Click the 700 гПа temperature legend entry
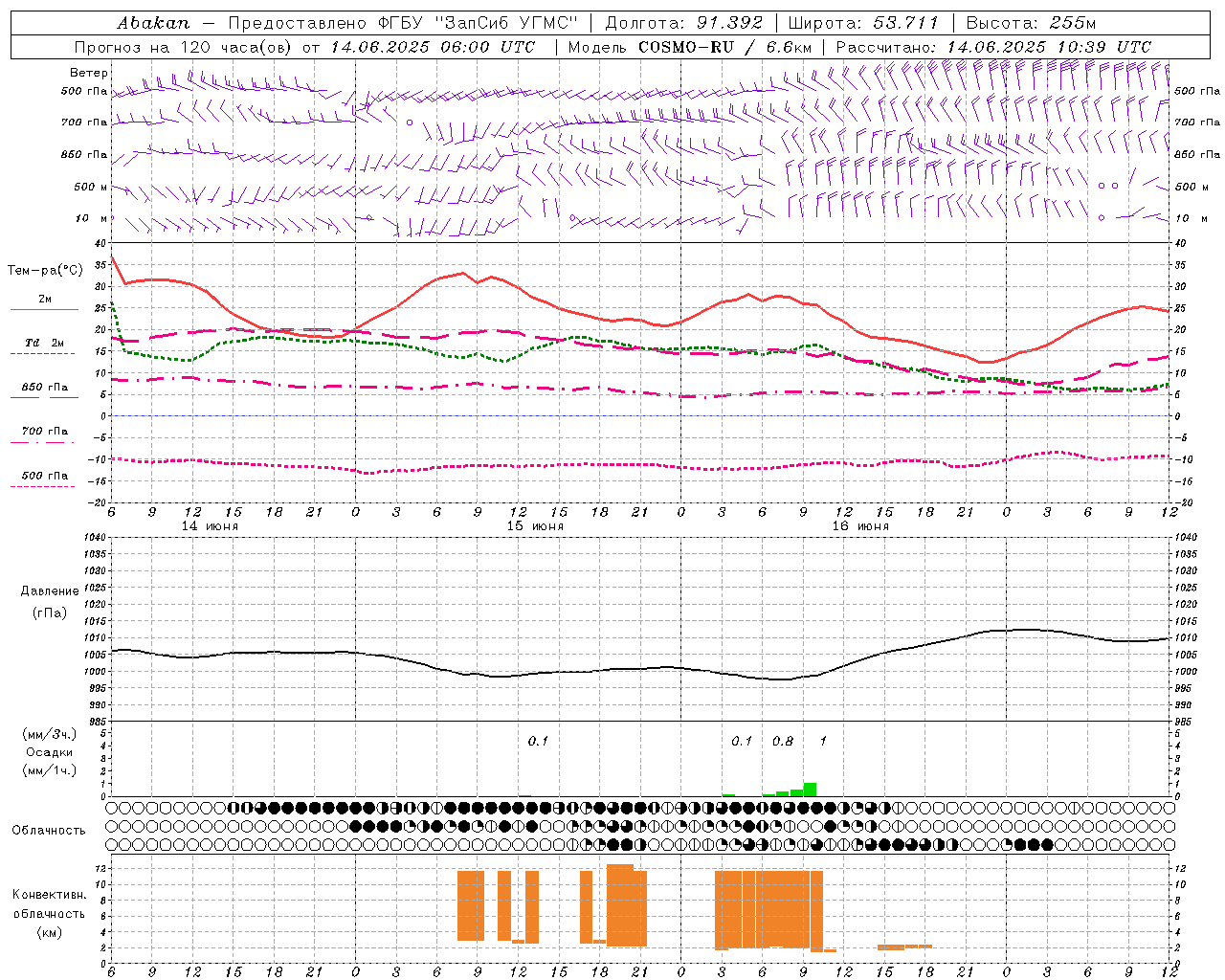1225x980 pixels. point(45,432)
